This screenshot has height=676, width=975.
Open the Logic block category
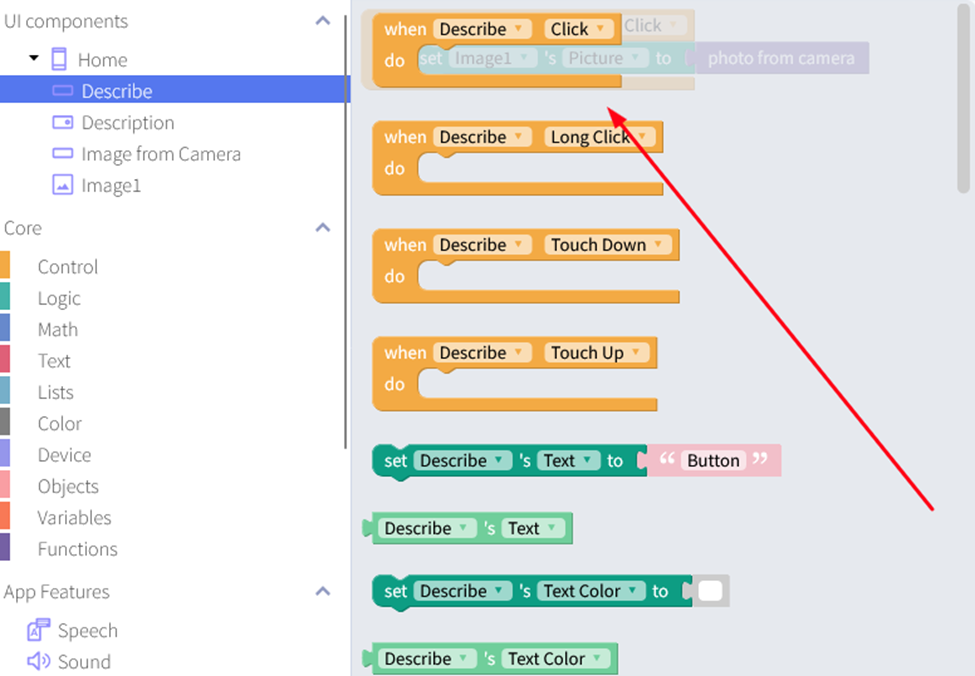[59, 299]
